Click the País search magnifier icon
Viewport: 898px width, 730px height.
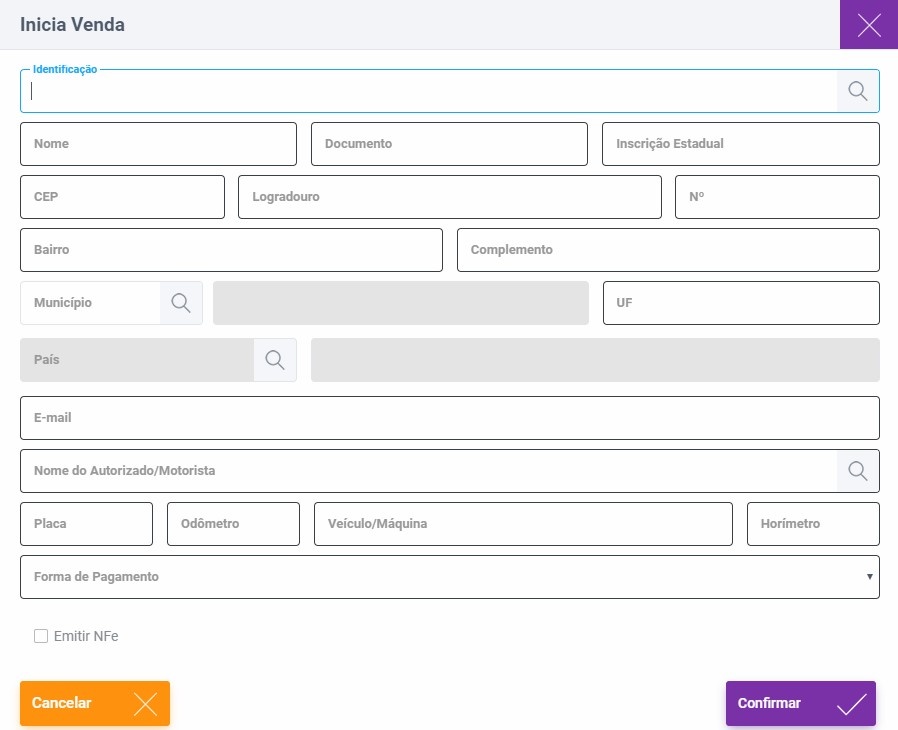click(275, 360)
